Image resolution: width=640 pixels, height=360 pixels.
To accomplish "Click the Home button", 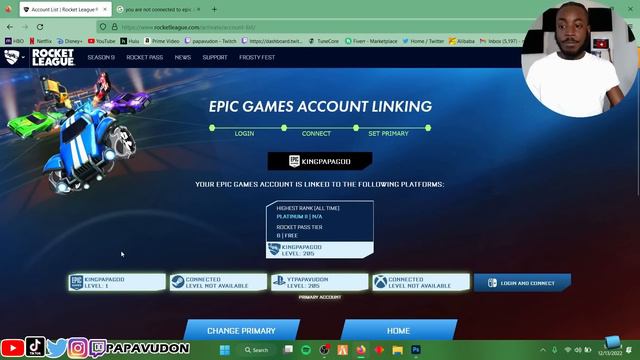I will coord(398,330).
